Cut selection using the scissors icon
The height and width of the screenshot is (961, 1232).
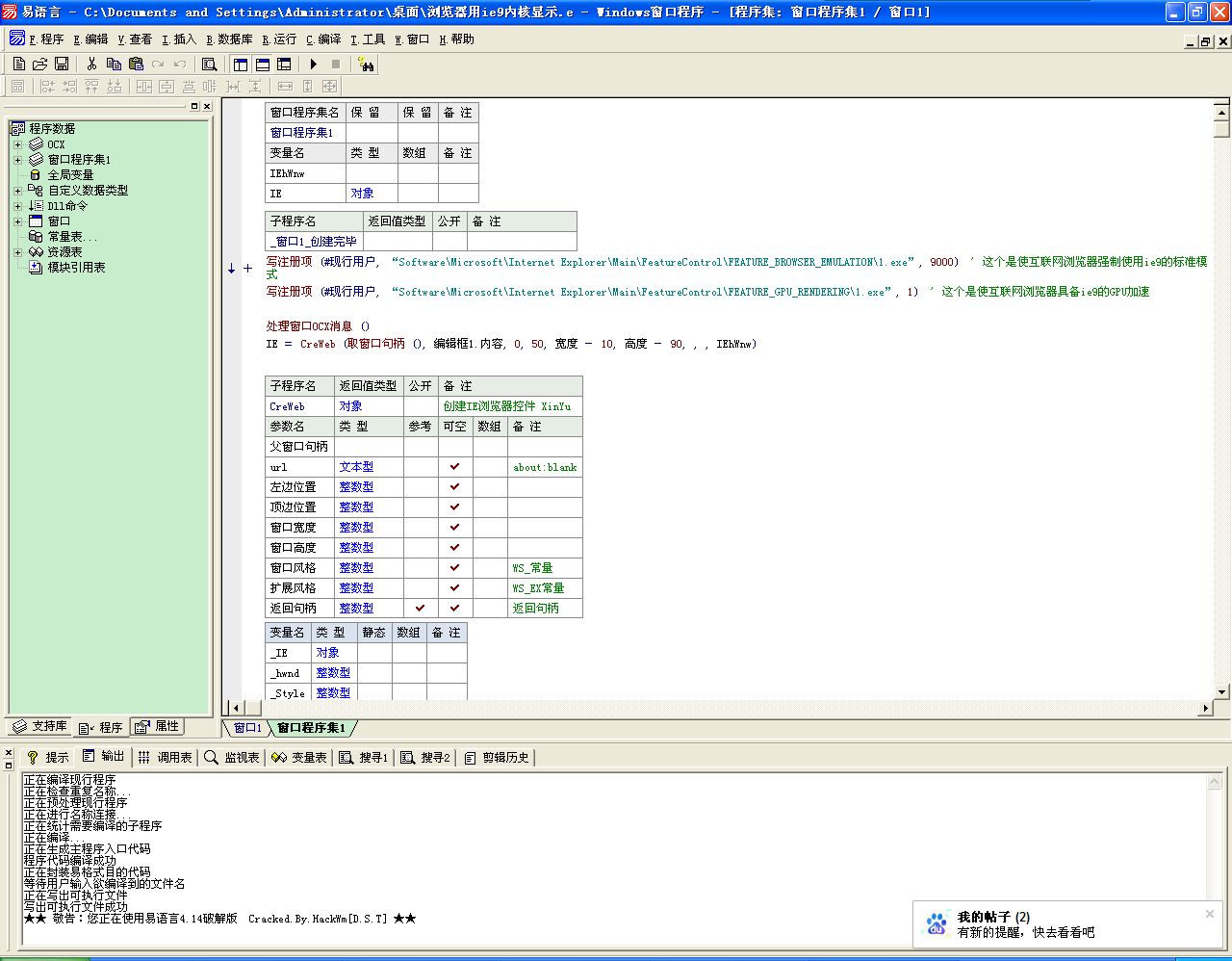[91, 64]
